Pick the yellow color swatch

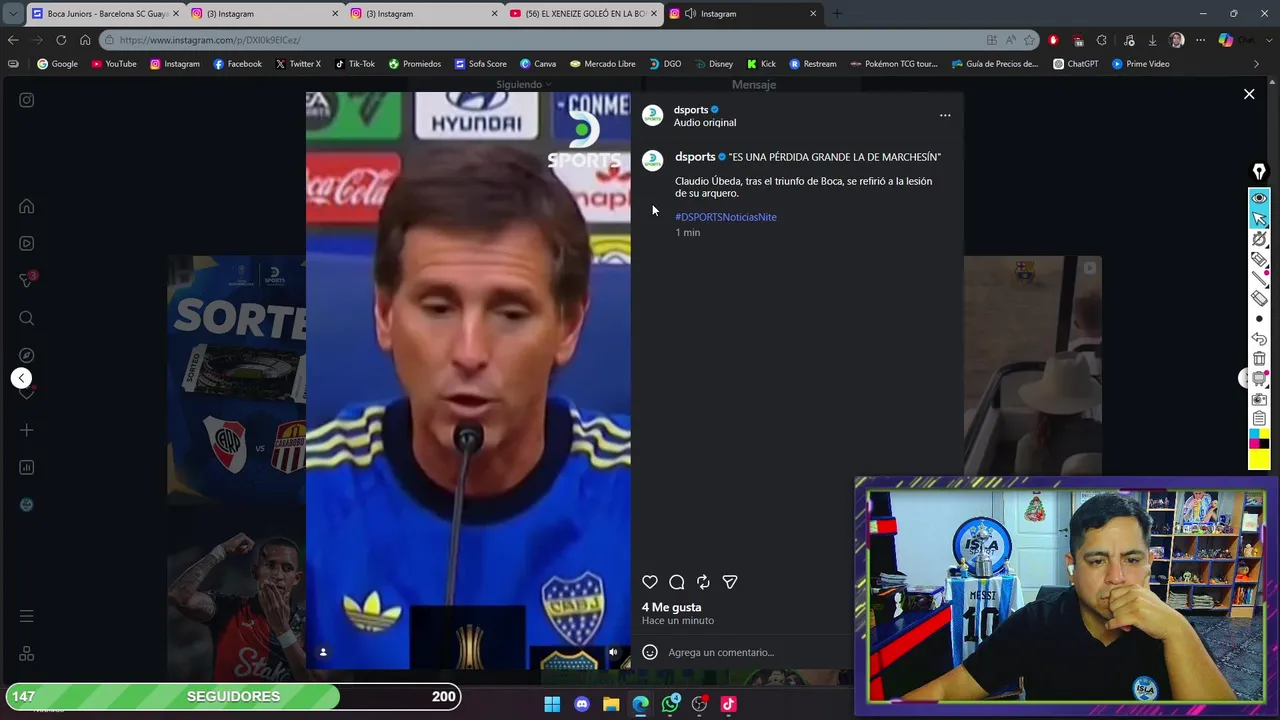point(1259,459)
